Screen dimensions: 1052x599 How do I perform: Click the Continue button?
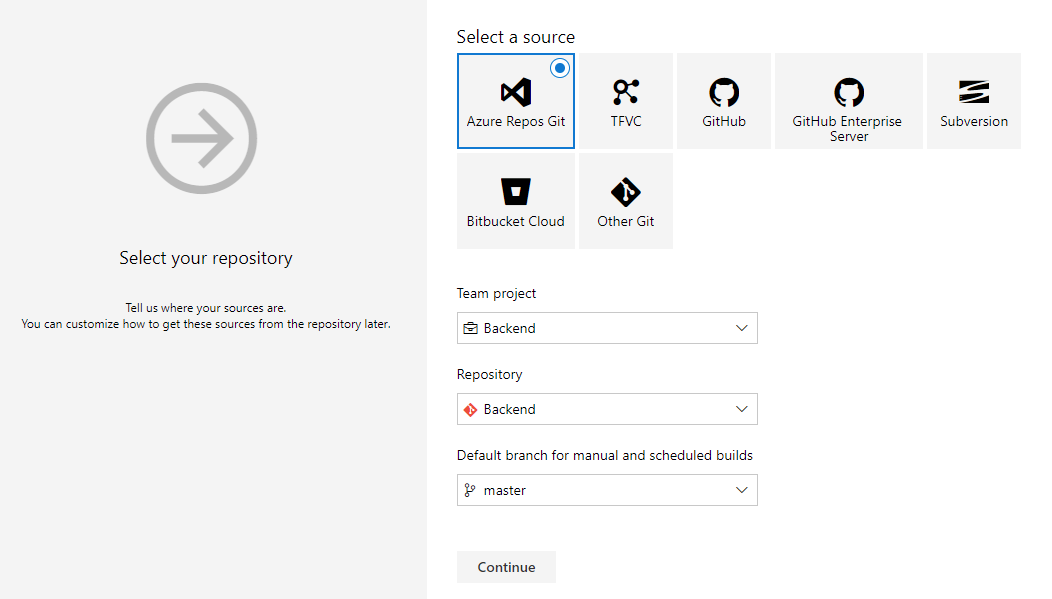[x=507, y=567]
